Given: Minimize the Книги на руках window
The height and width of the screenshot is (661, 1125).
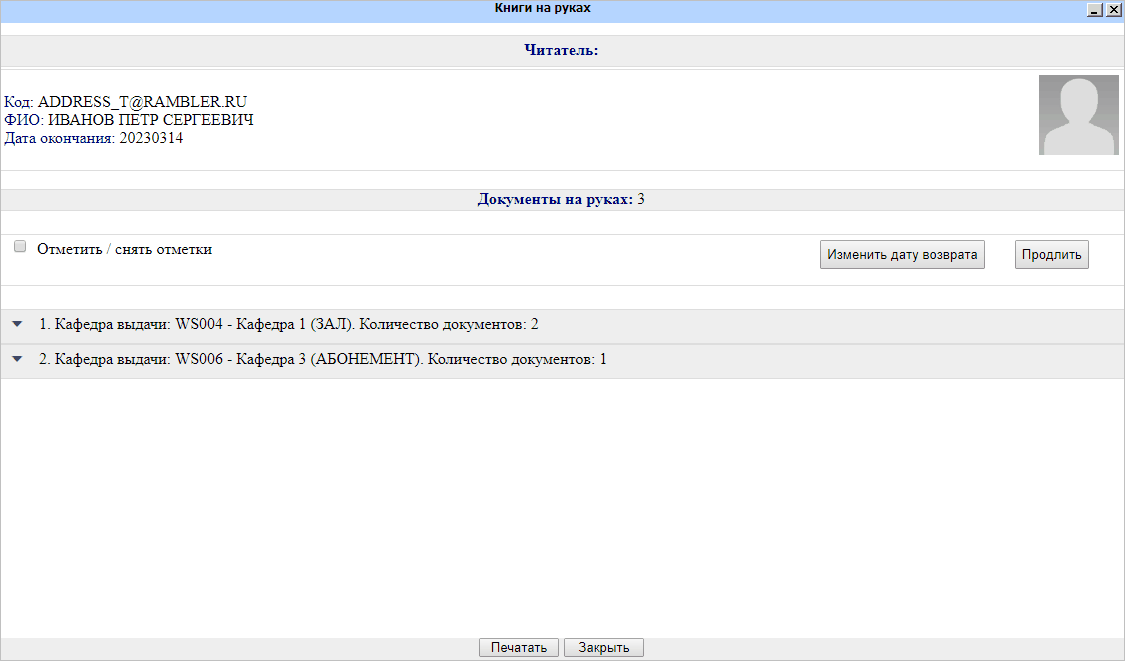Looking at the screenshot, I should 1096,9.
